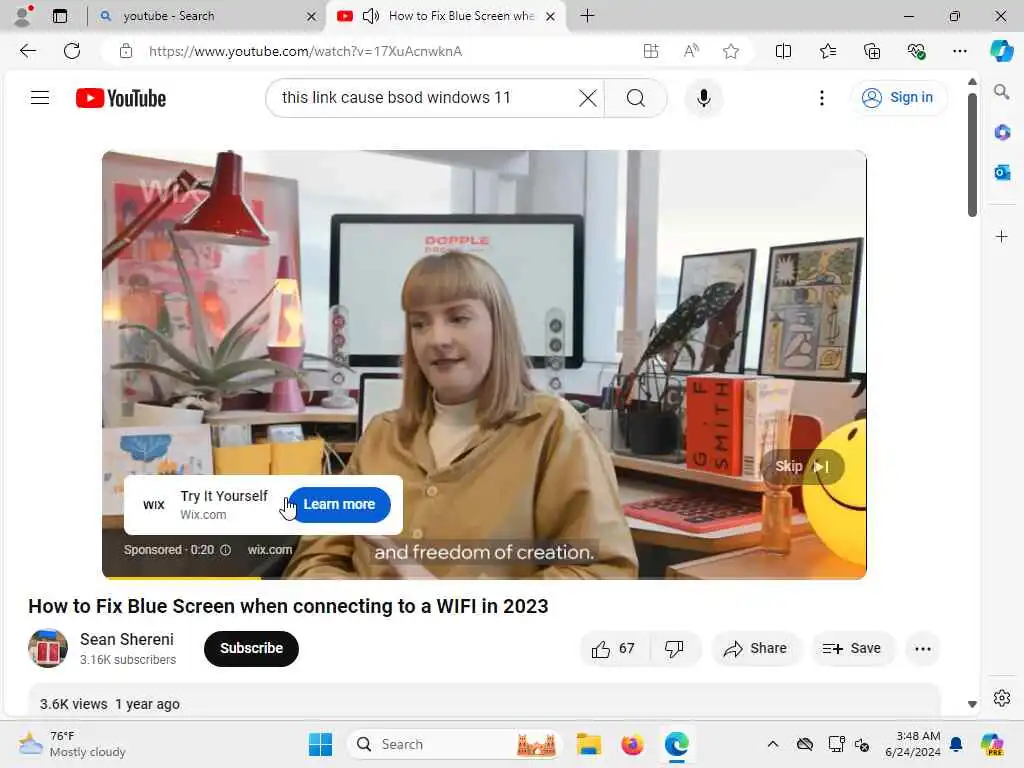
Task: Open the taskbar clock and date
Action: [912, 744]
